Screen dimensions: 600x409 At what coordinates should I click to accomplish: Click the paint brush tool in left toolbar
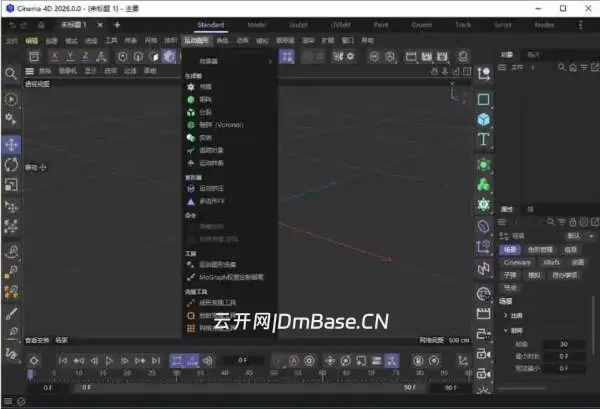(11, 314)
